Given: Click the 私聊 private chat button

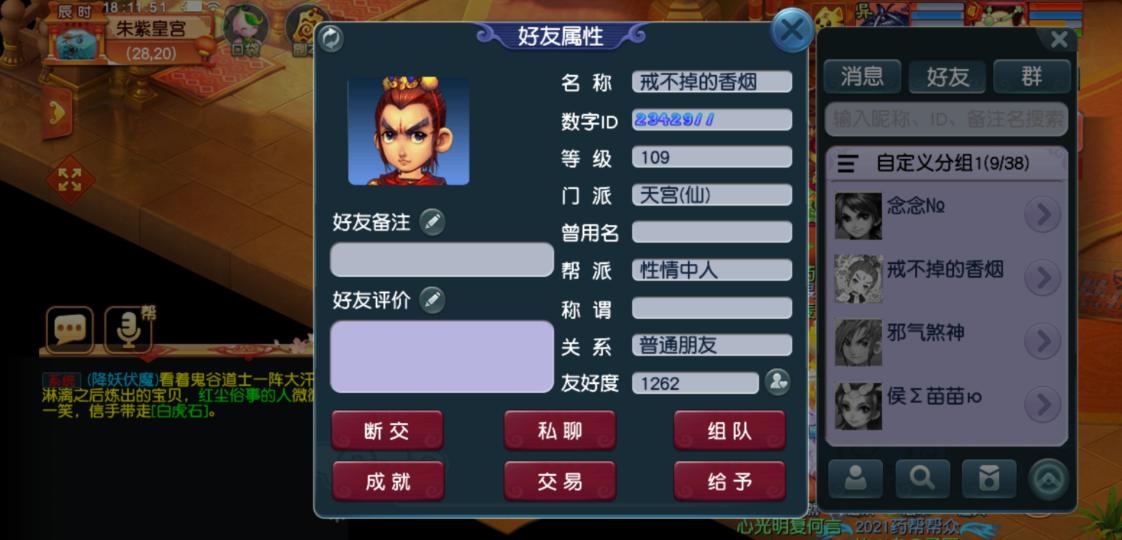Looking at the screenshot, I should coord(560,431).
